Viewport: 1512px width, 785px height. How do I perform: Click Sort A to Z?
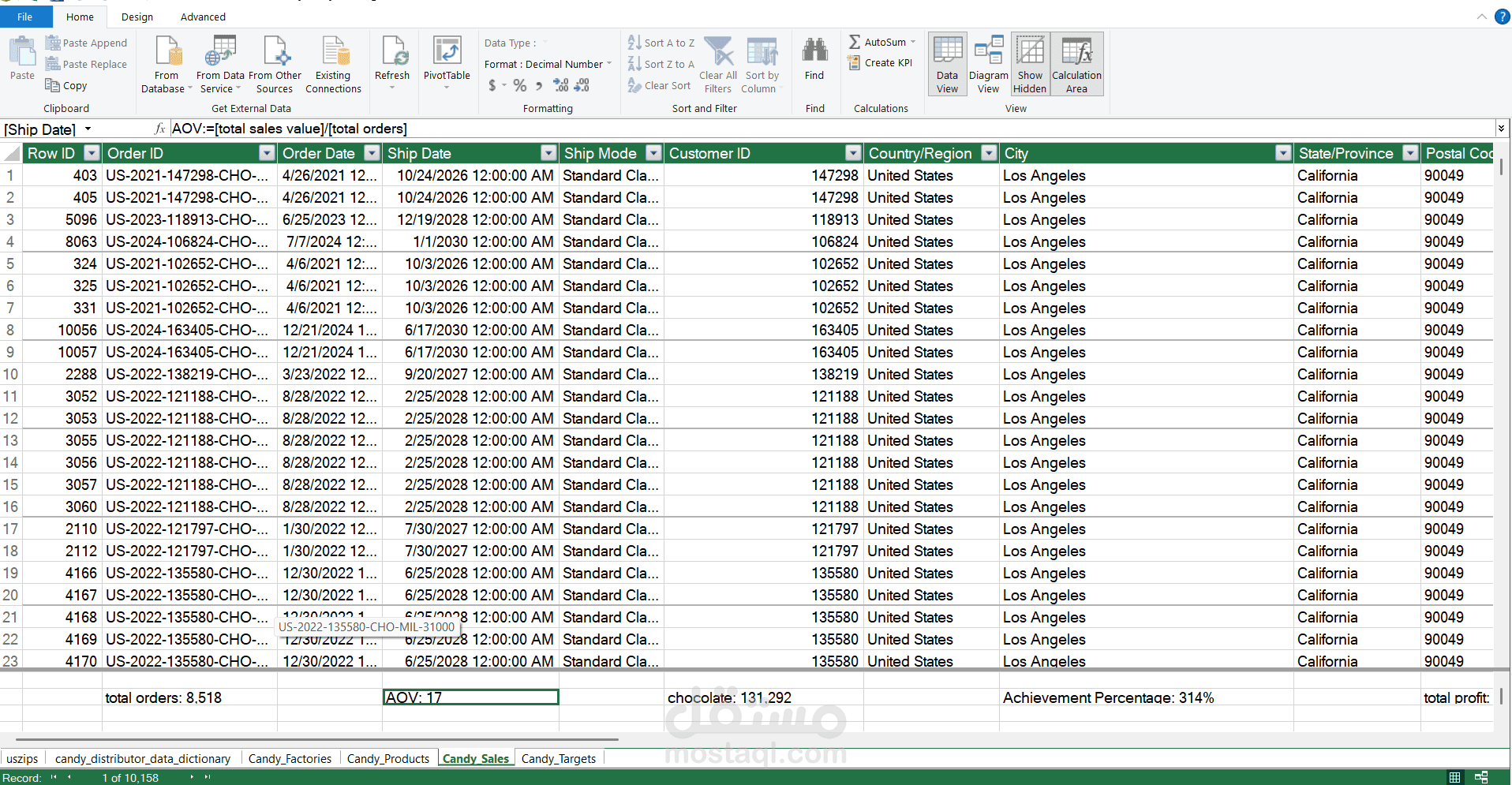661,43
